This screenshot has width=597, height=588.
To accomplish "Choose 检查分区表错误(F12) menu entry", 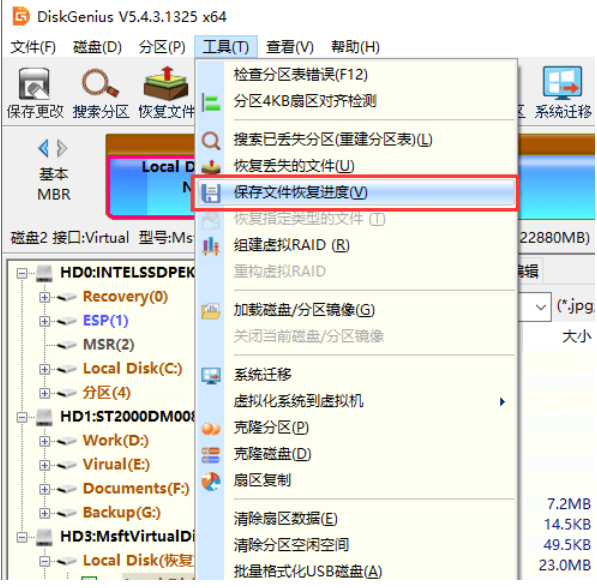I will [356, 75].
